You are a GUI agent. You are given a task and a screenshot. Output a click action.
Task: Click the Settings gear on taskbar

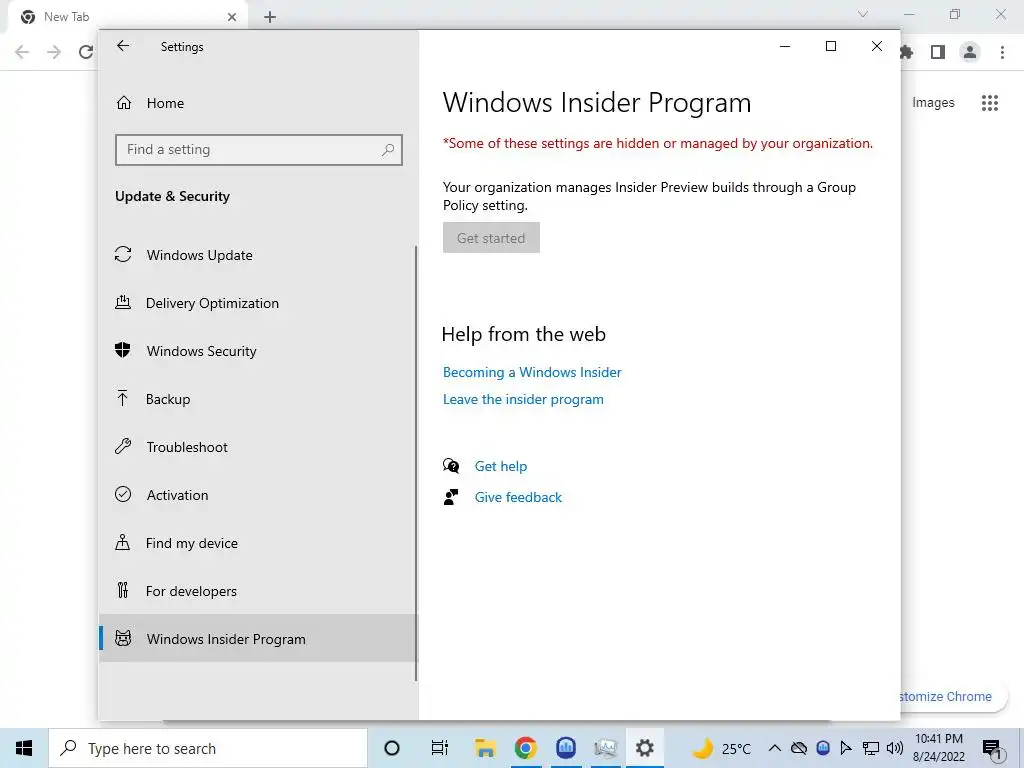[x=645, y=748]
